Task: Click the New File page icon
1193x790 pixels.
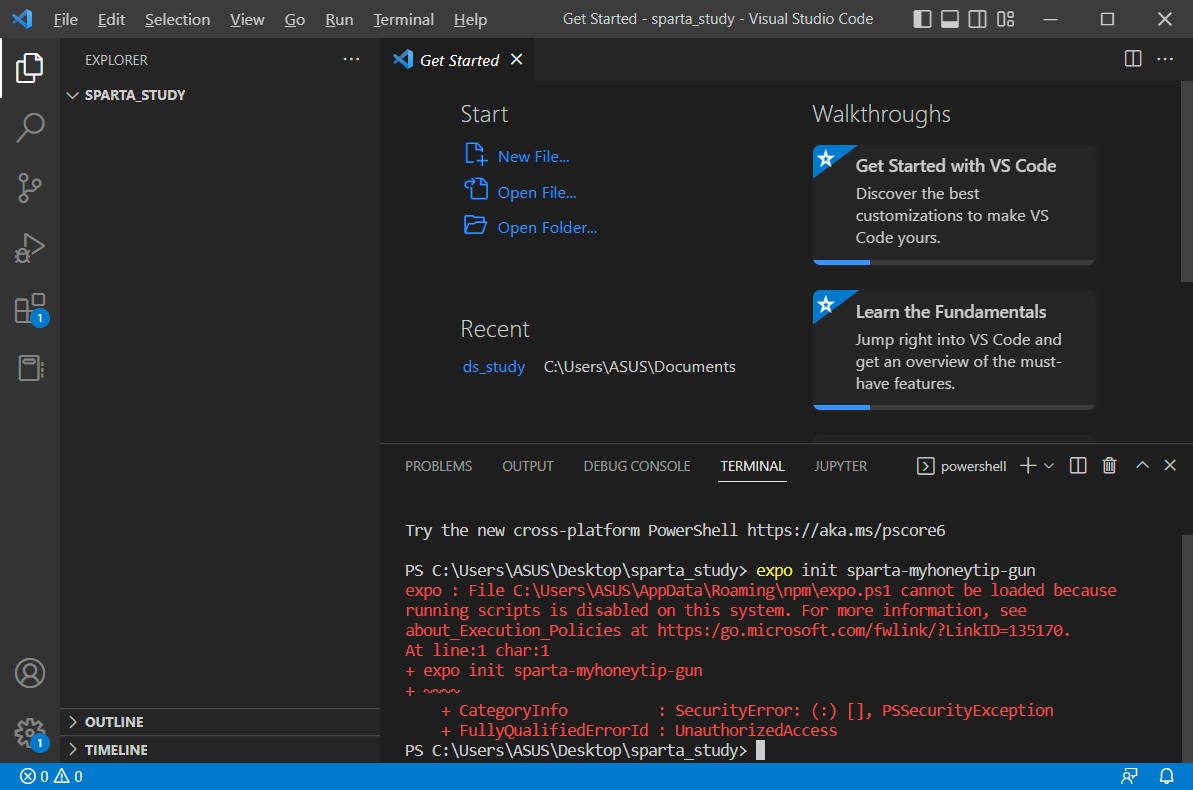Action: pyautogui.click(x=476, y=154)
